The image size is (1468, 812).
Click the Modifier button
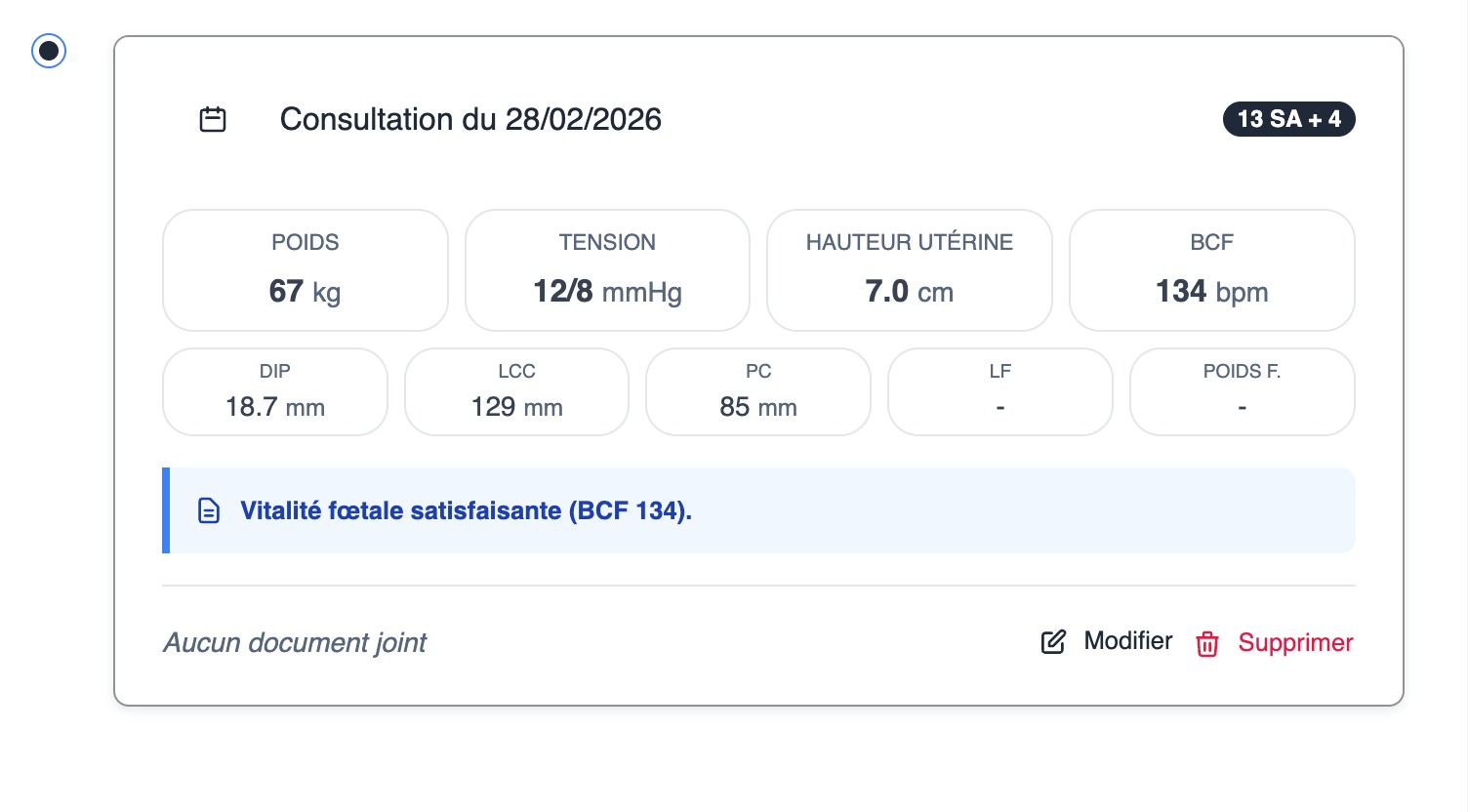point(1127,641)
